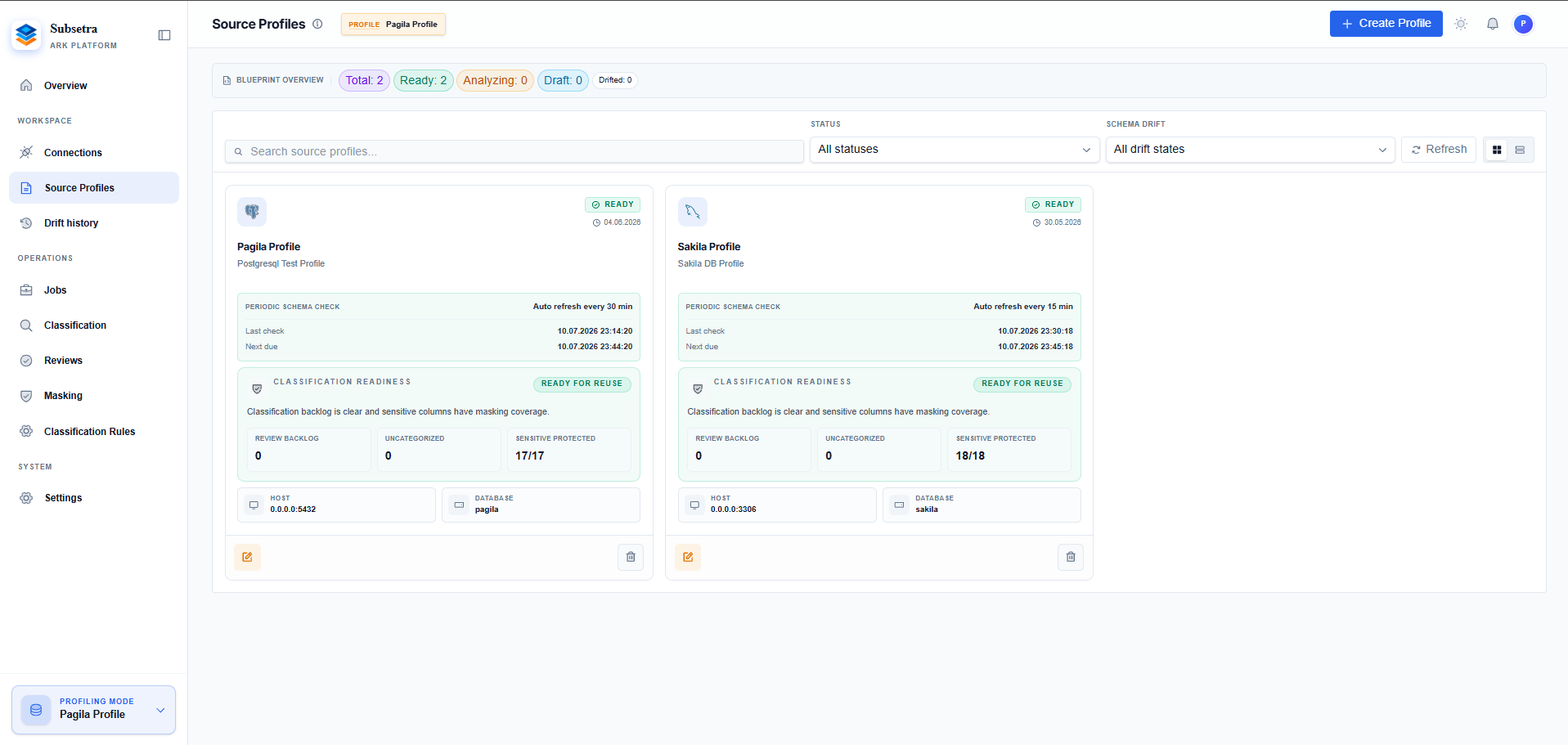Click 'Auto refresh every 15 min' text
The width and height of the screenshot is (1568, 745).
(x=1023, y=307)
